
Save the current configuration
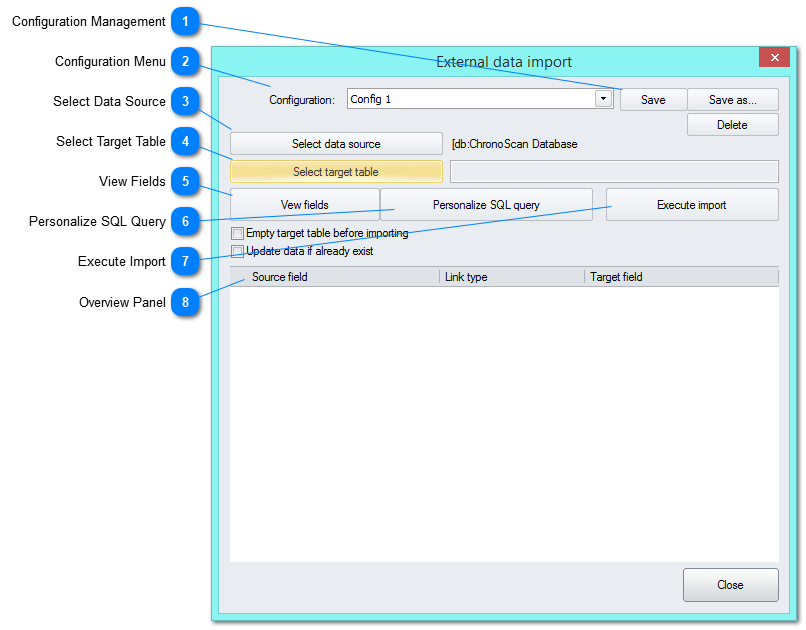pos(653,99)
